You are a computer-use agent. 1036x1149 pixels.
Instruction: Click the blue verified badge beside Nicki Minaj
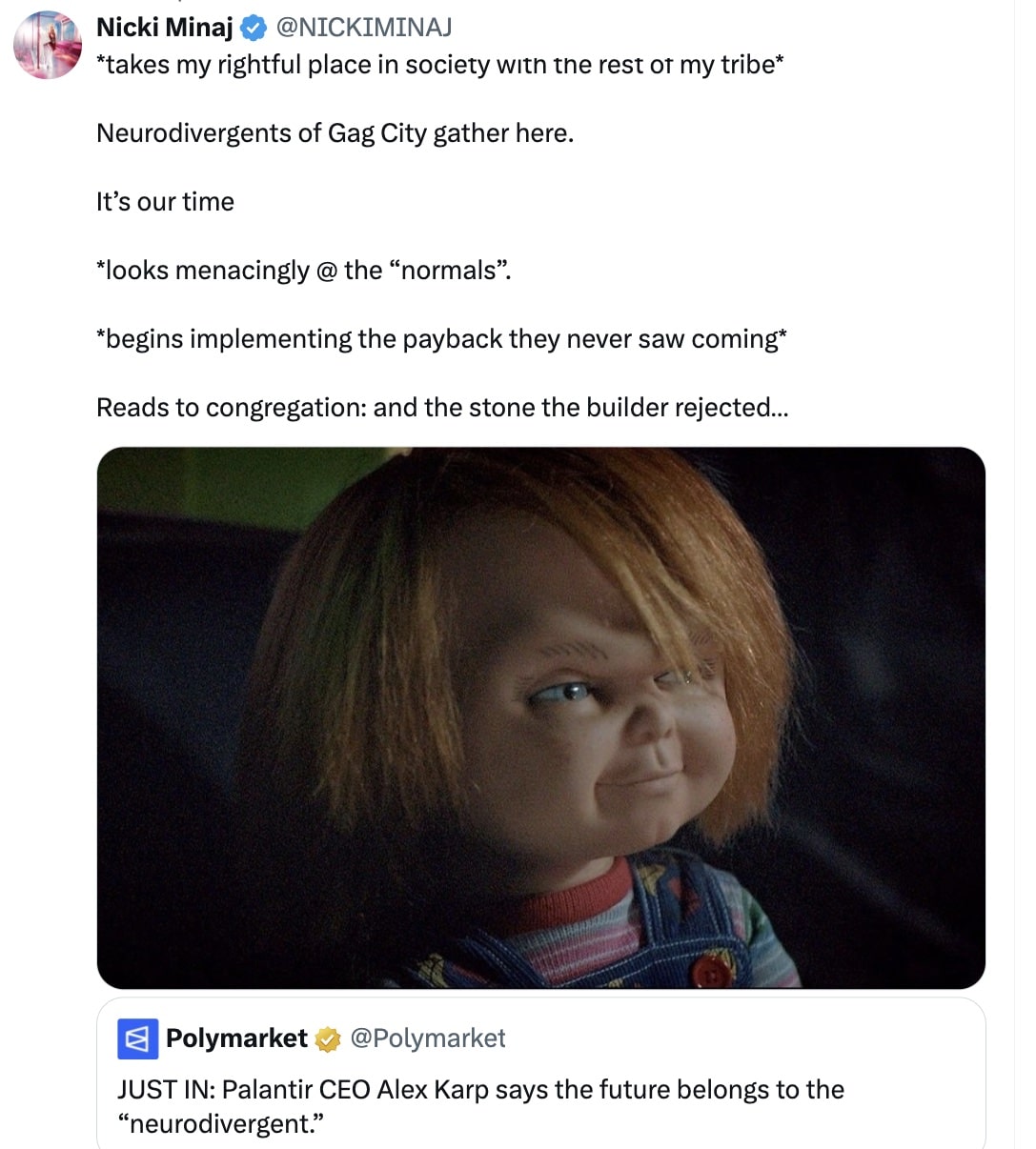[x=254, y=29]
